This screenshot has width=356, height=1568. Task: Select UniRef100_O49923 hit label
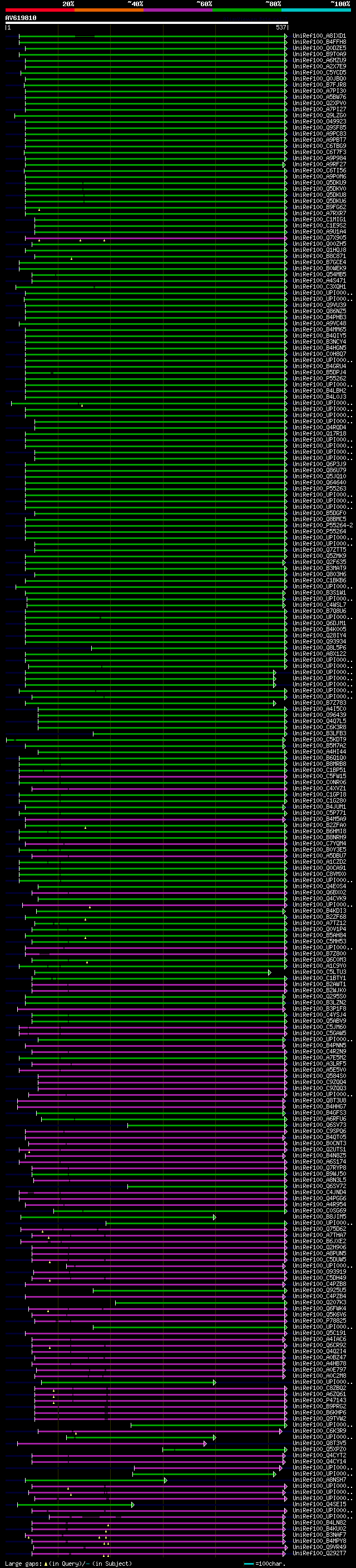pyautogui.click(x=319, y=121)
